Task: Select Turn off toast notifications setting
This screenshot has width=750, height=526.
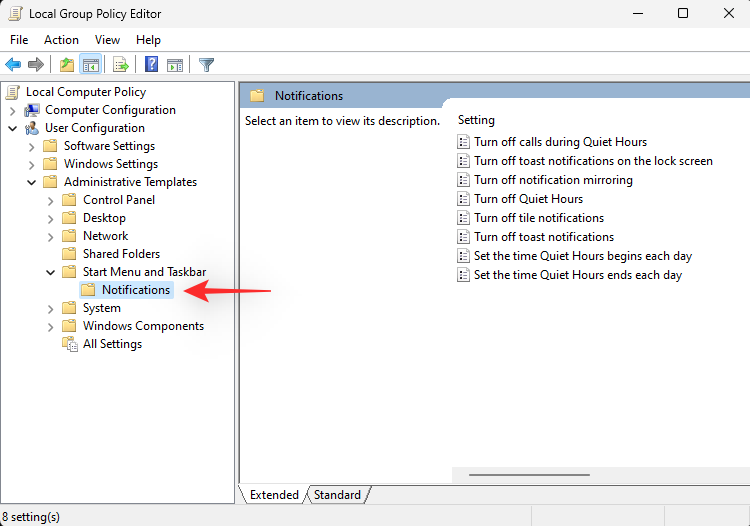Action: [x=544, y=237]
